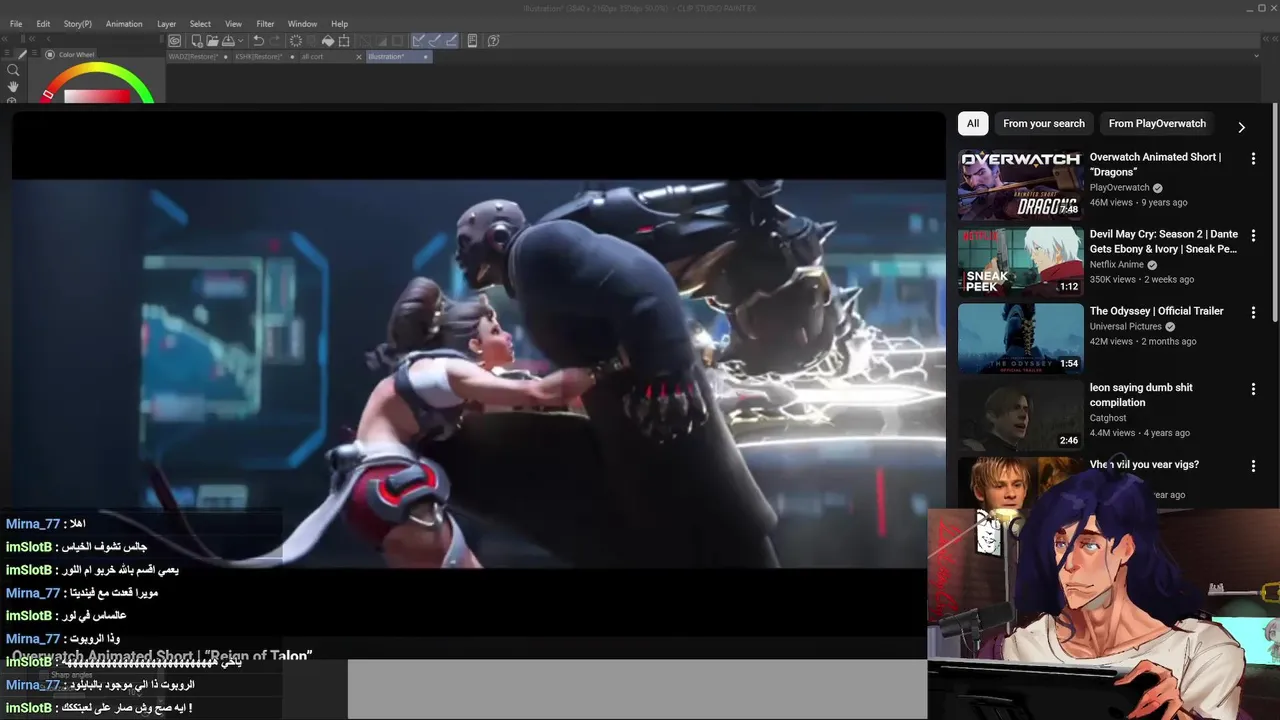Show more filter chips with right chevron

1241,127
